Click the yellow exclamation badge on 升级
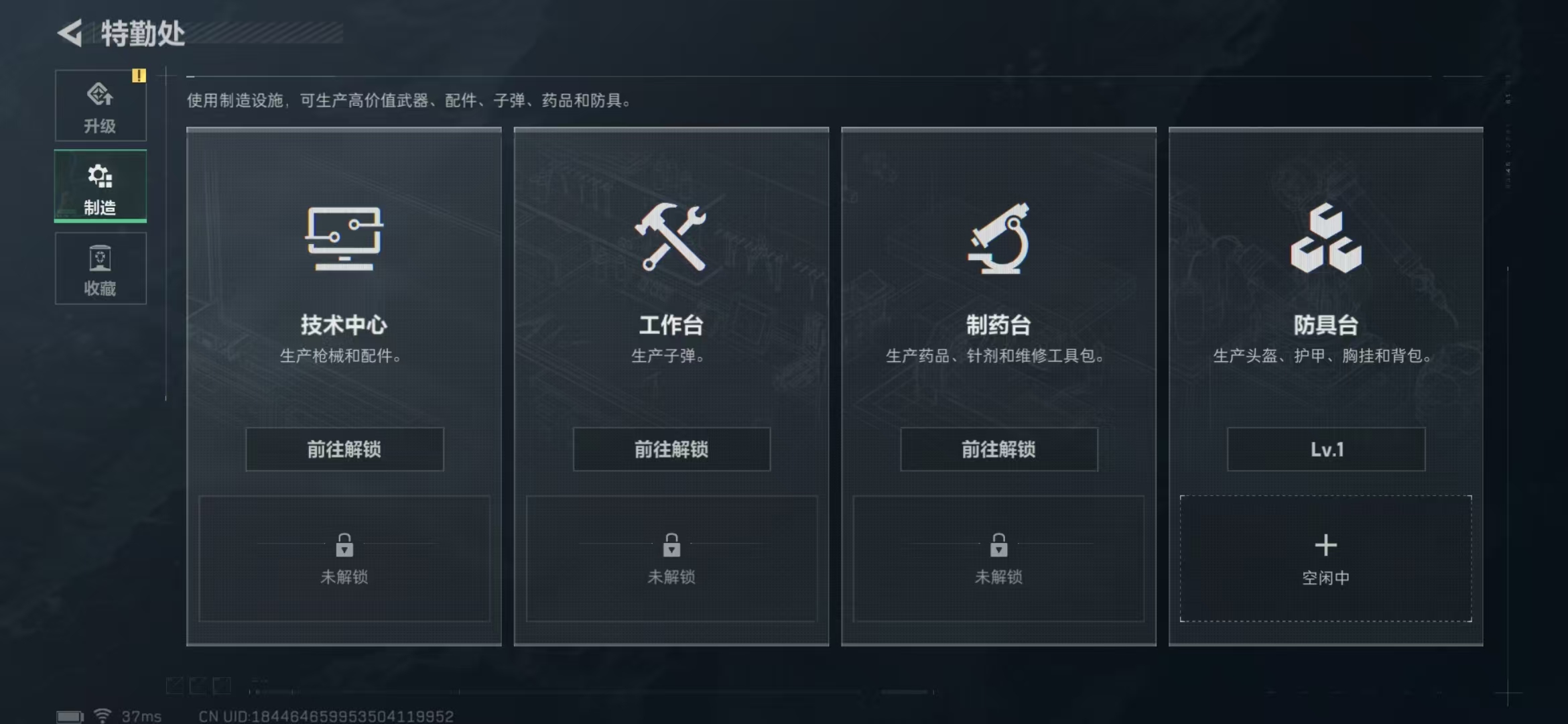Image resolution: width=1568 pixels, height=724 pixels. click(x=139, y=76)
